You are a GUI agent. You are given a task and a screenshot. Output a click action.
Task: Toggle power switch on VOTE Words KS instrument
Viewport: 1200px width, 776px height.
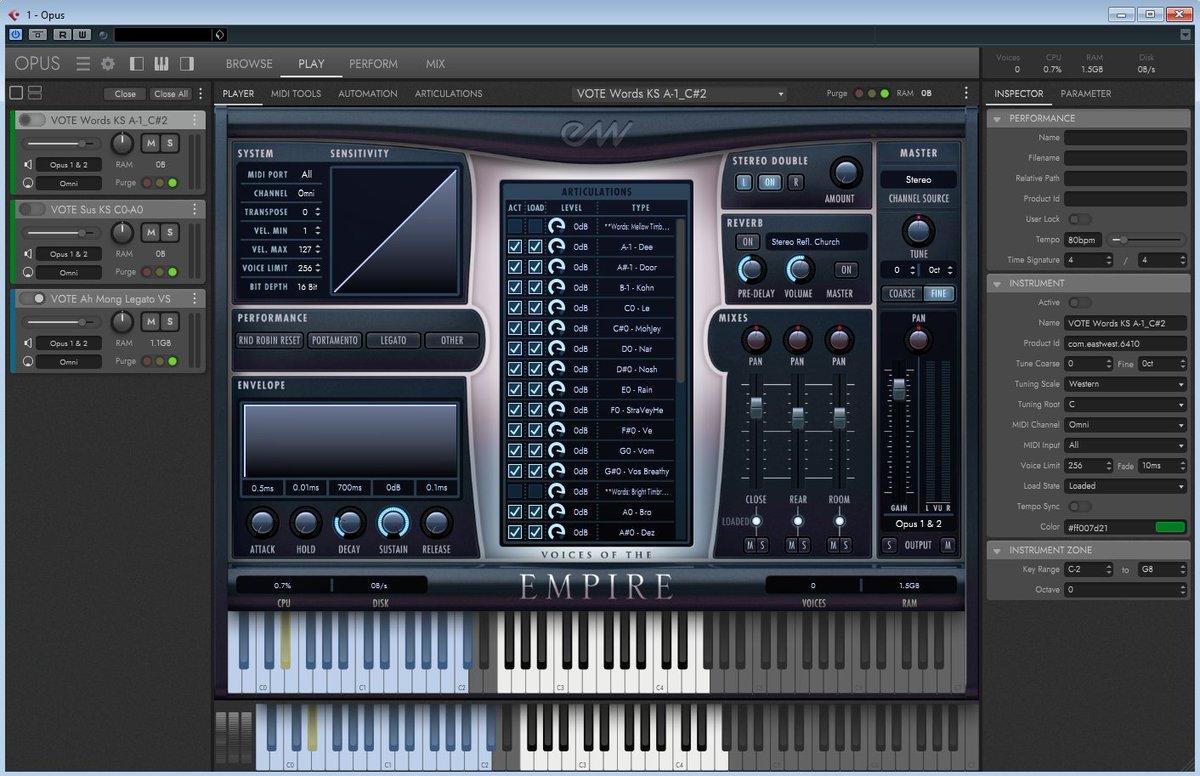click(x=32, y=120)
